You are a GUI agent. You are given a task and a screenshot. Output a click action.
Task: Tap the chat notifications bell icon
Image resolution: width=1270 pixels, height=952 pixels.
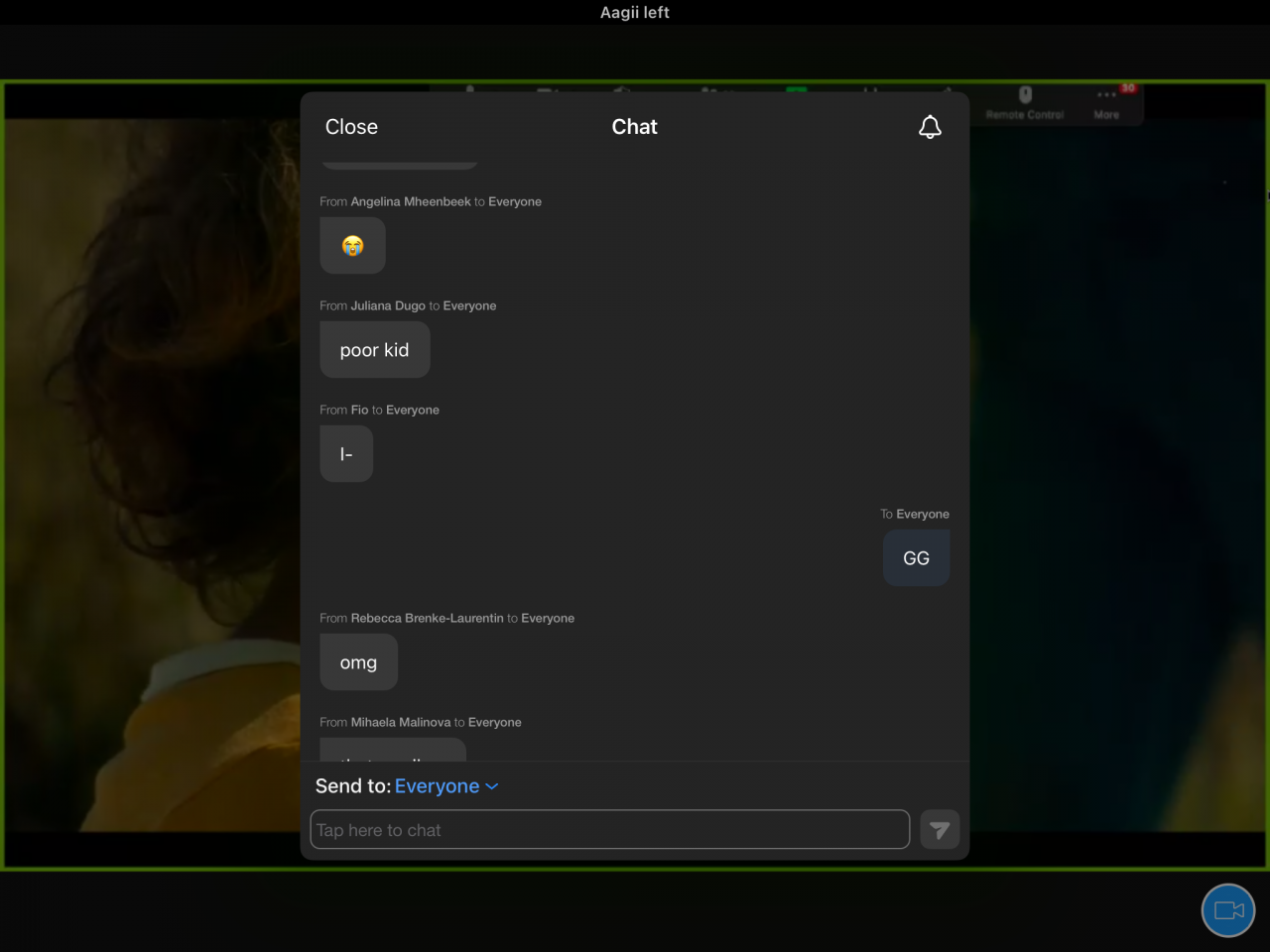(930, 127)
